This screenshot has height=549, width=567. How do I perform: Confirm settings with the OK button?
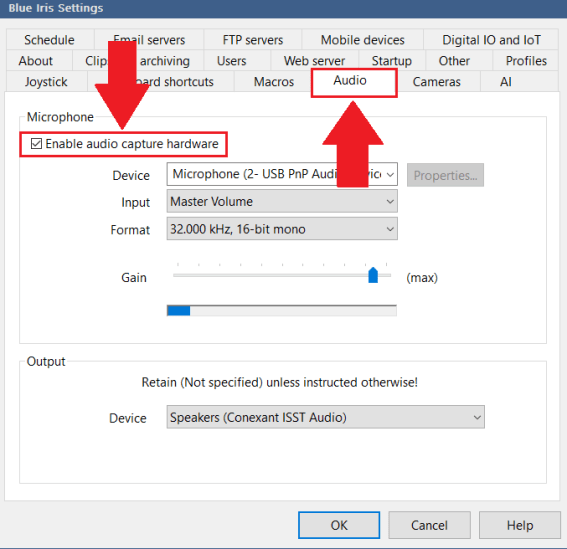coord(339,525)
